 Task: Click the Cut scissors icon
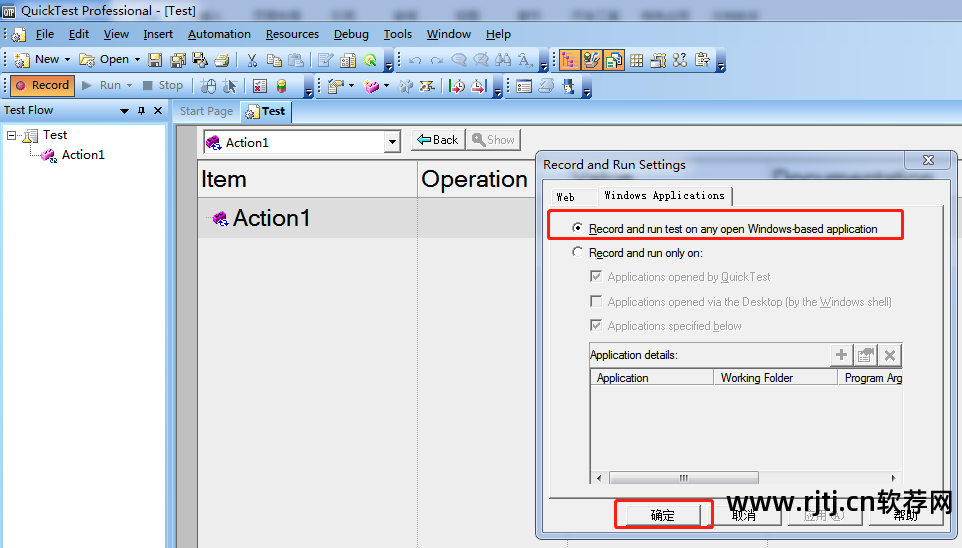[x=252, y=60]
